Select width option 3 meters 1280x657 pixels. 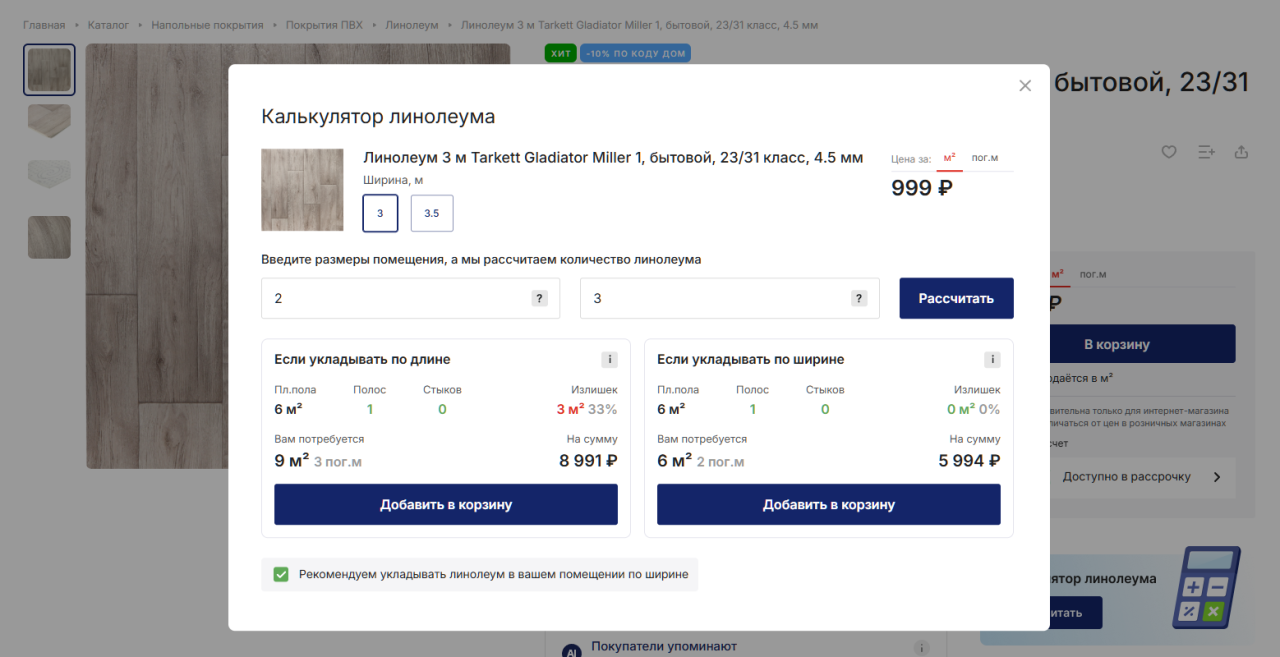coord(380,213)
